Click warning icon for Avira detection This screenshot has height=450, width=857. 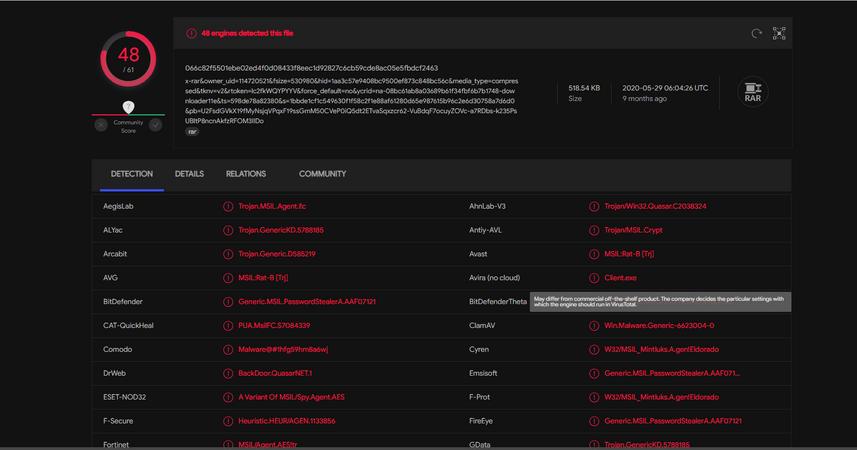click(x=594, y=278)
